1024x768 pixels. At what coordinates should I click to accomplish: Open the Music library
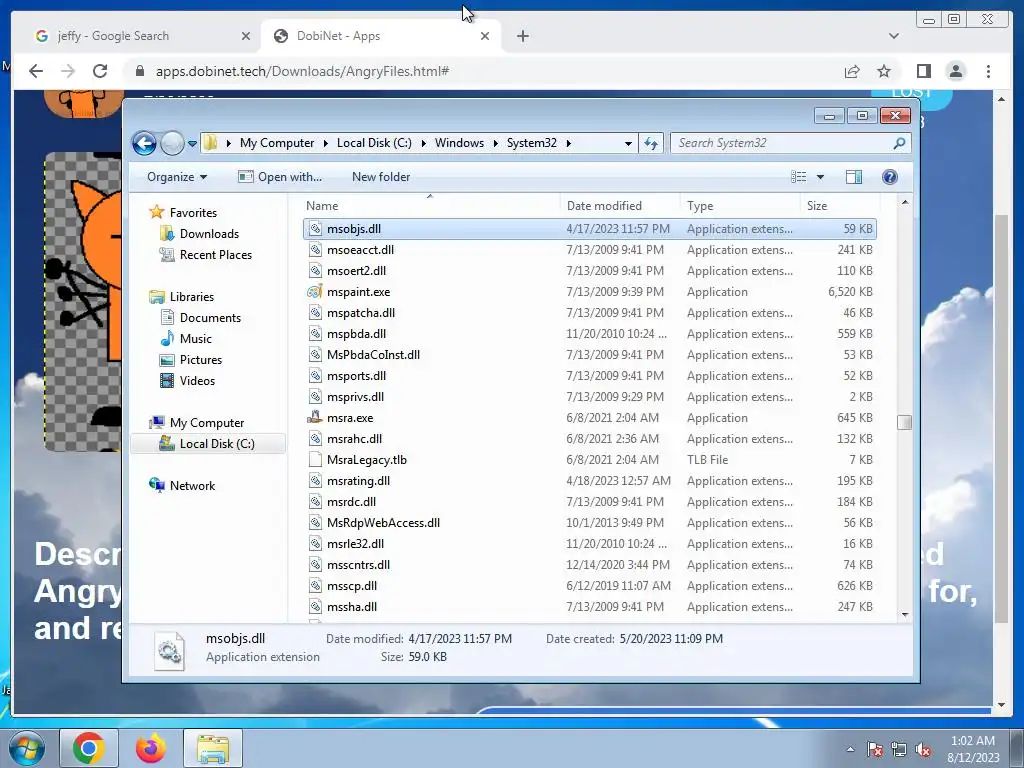pyautogui.click(x=195, y=338)
